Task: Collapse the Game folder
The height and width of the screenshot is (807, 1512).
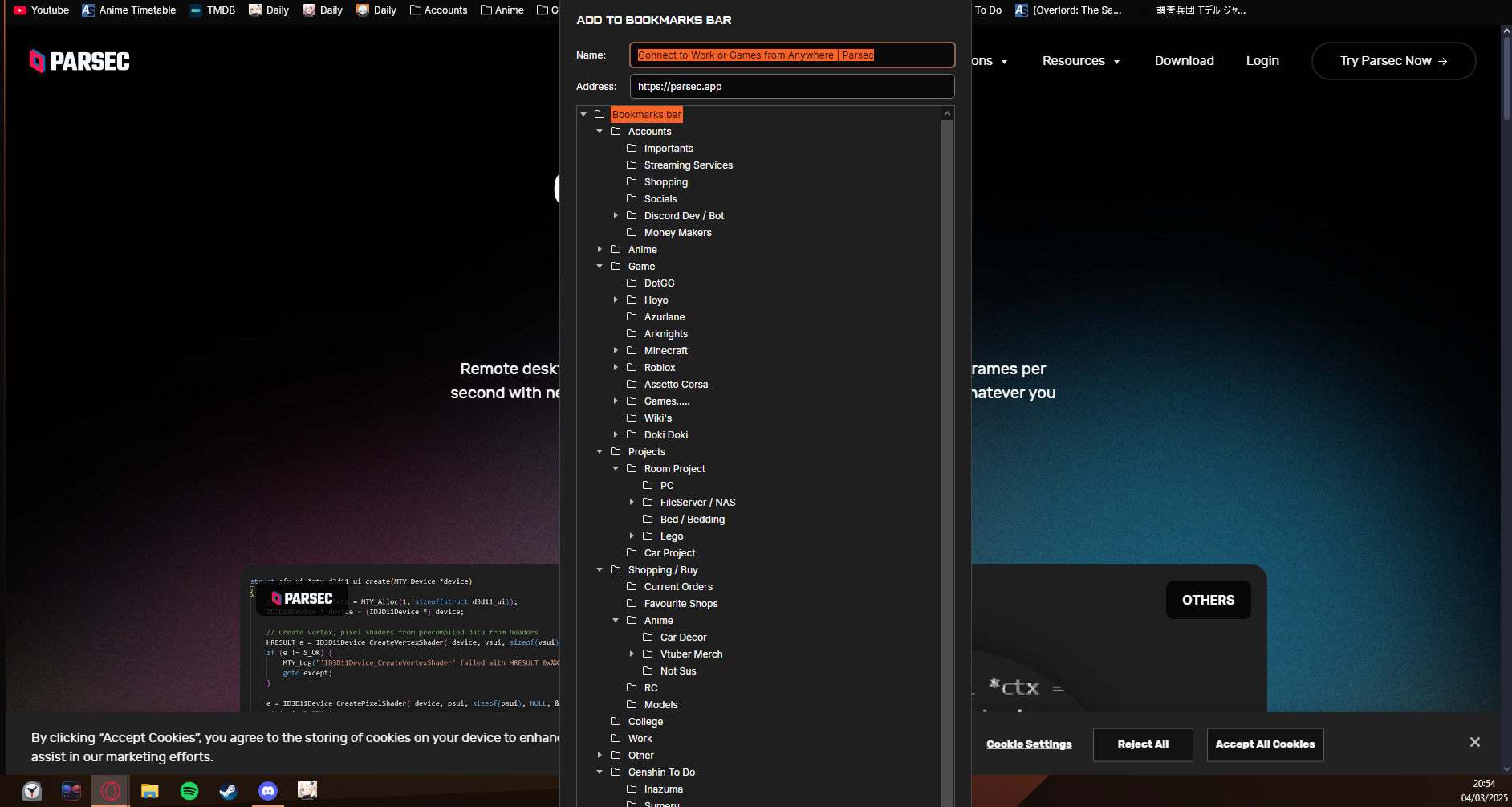Action: tap(600, 267)
